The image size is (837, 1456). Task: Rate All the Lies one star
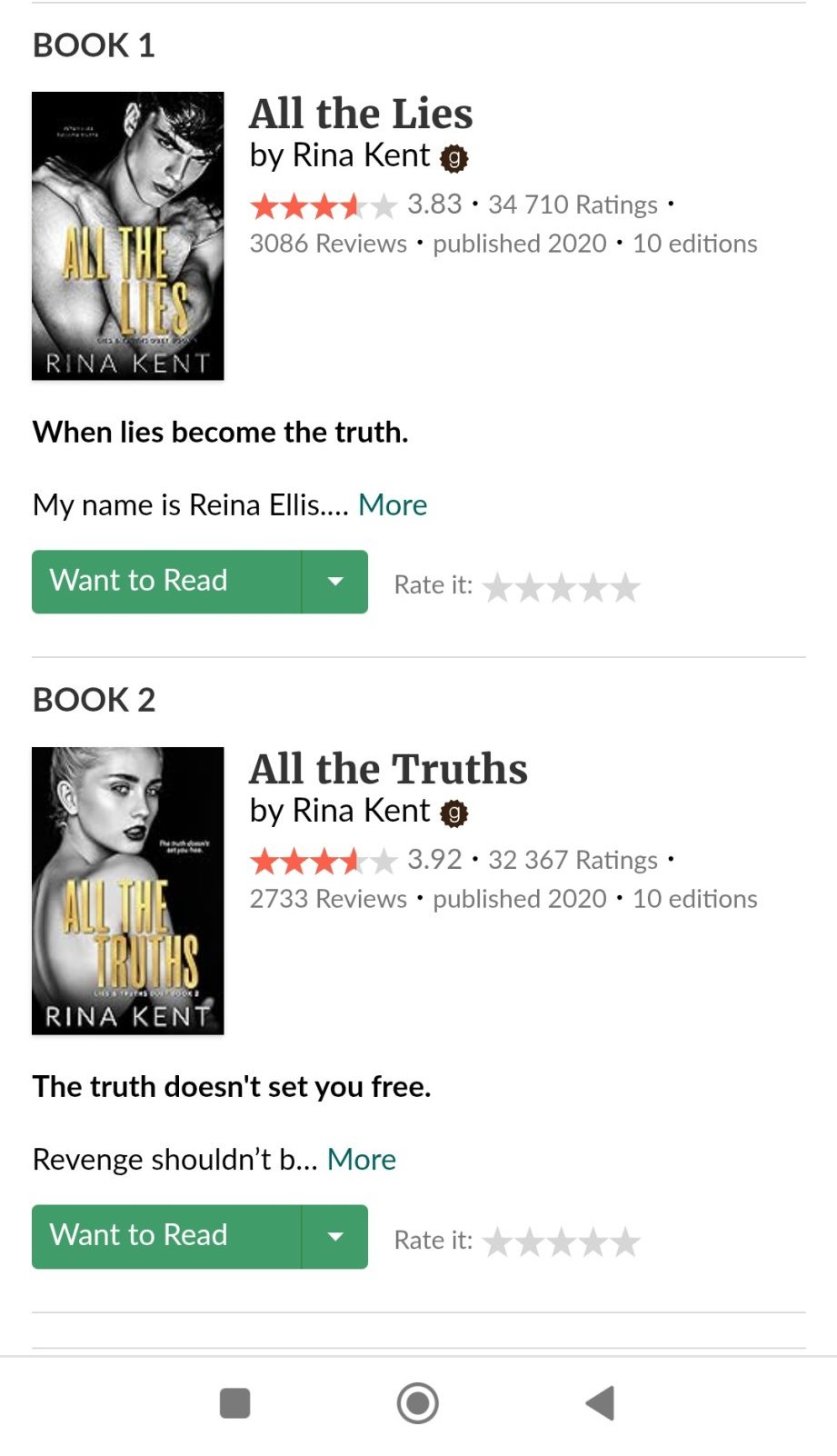click(497, 588)
